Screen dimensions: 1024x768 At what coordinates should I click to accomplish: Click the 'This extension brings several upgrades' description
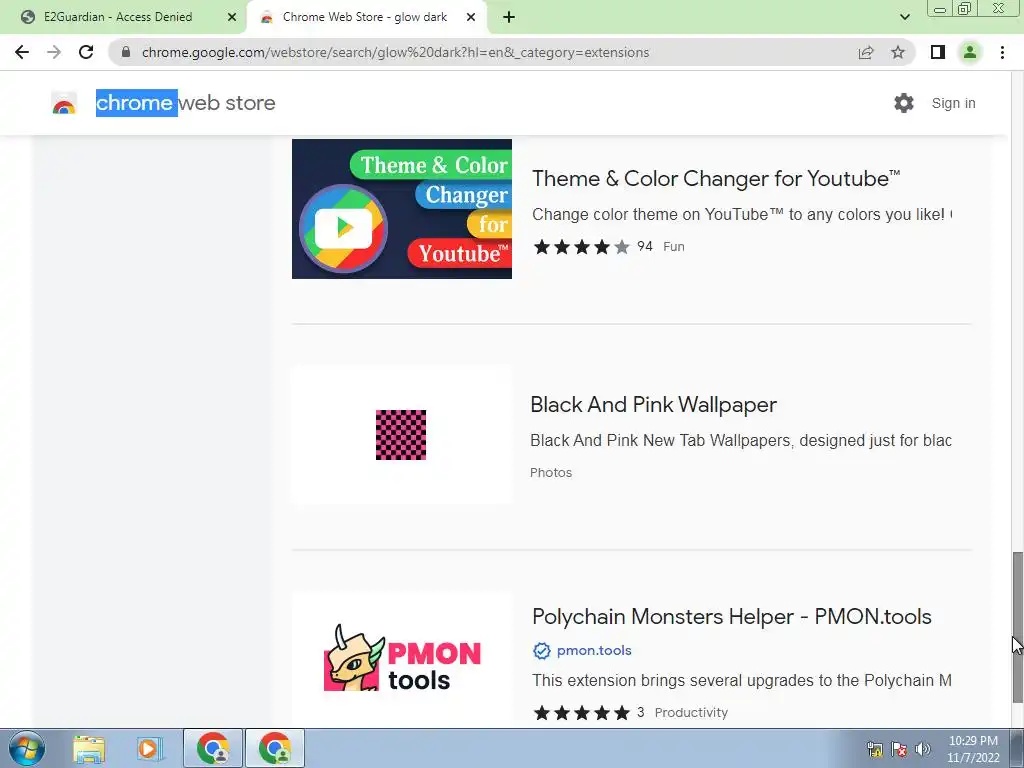coord(741,680)
